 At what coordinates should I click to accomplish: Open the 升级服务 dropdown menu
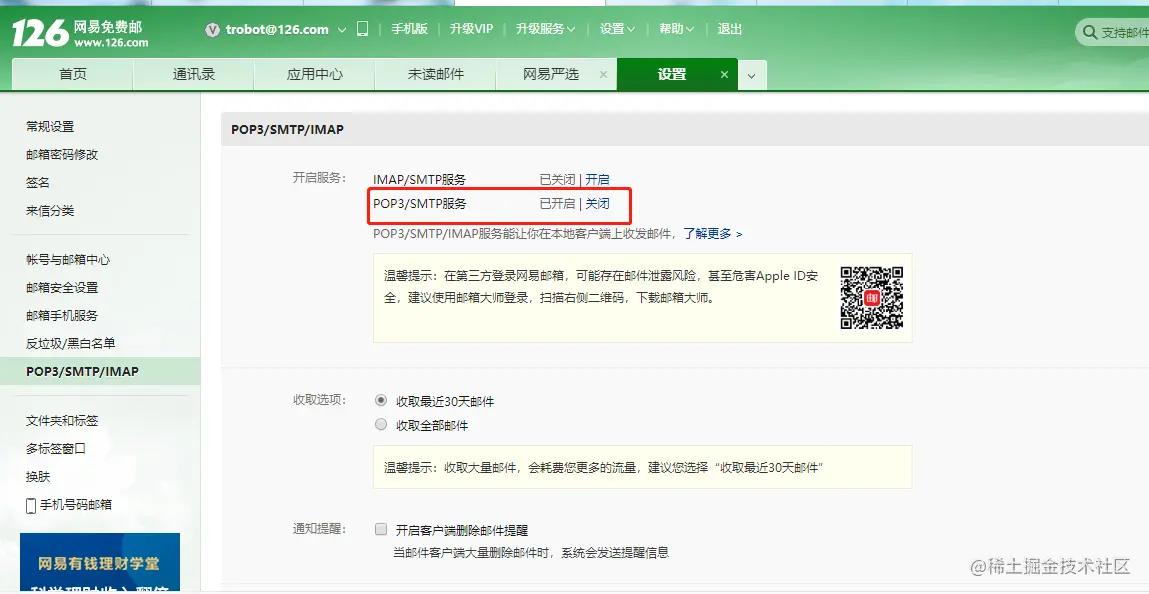[545, 29]
